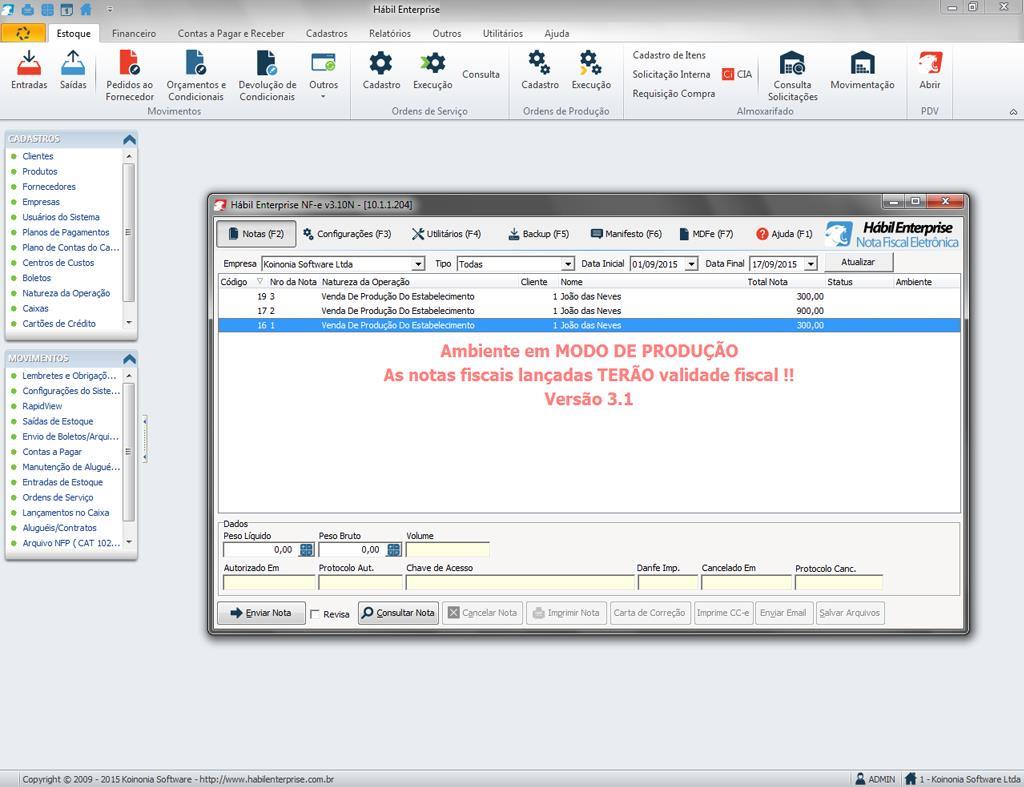Open Movimentação warehouse icon
1024x787 pixels.
pyautogui.click(x=862, y=71)
